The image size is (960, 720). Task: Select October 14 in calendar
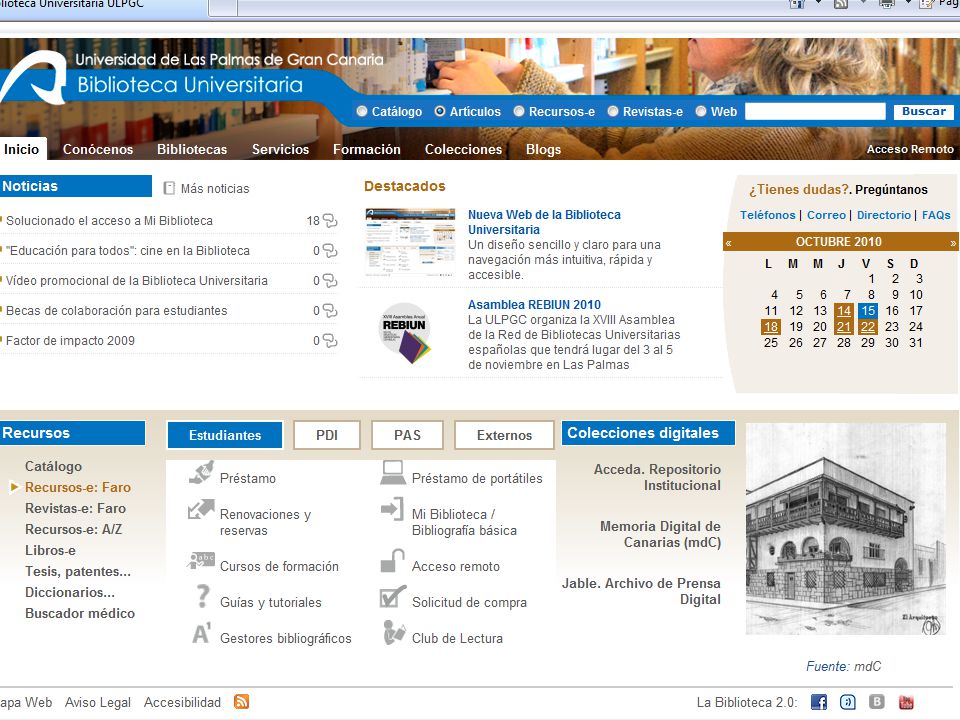(x=844, y=310)
